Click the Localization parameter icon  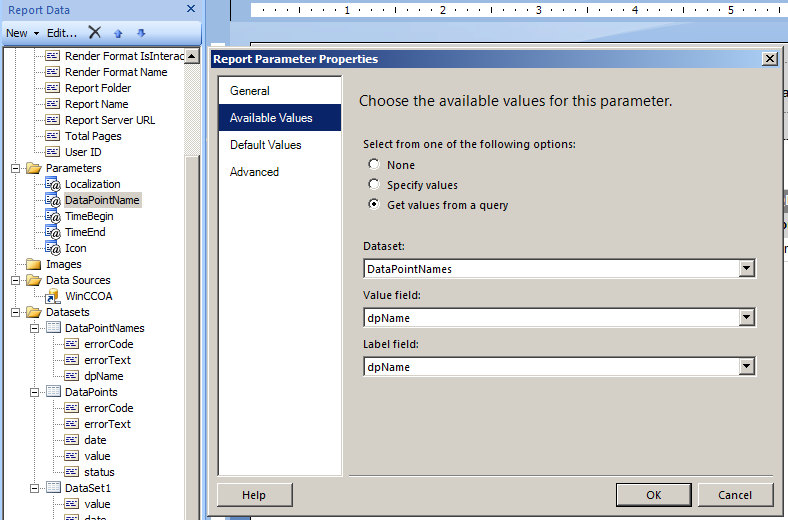point(53,184)
